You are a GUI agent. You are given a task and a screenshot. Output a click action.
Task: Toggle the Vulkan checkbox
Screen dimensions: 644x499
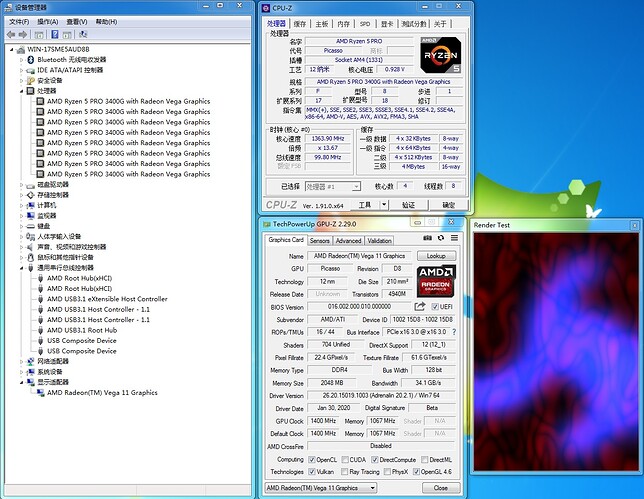pyautogui.click(x=312, y=471)
